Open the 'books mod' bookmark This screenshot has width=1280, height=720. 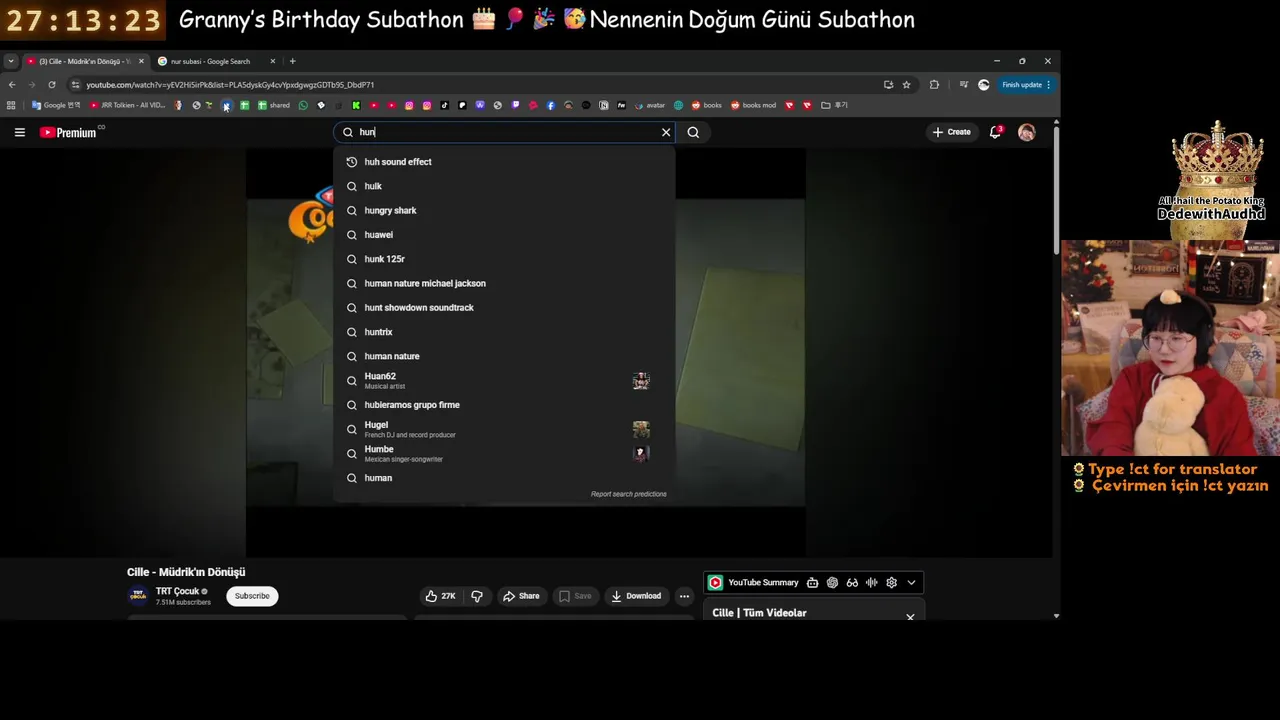[x=753, y=105]
